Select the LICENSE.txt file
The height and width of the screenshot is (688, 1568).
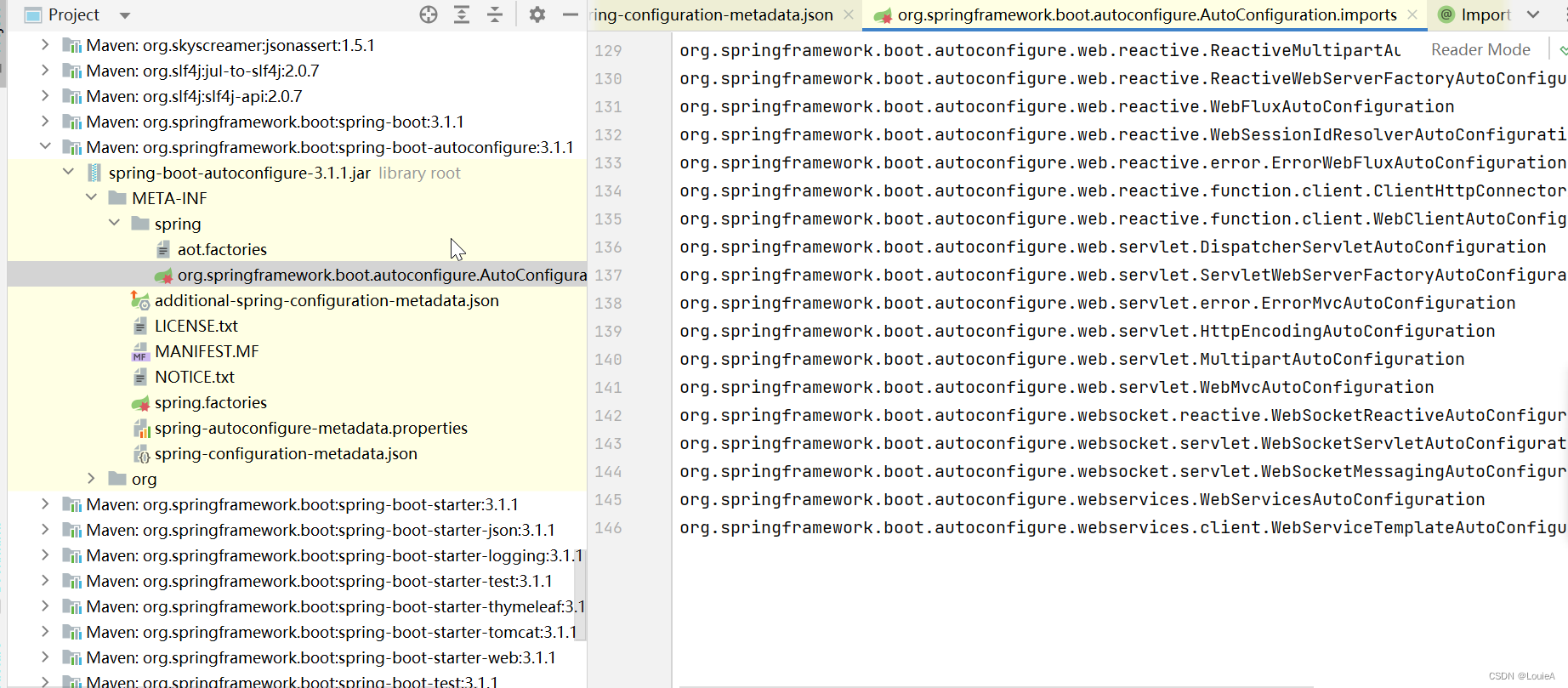(196, 326)
